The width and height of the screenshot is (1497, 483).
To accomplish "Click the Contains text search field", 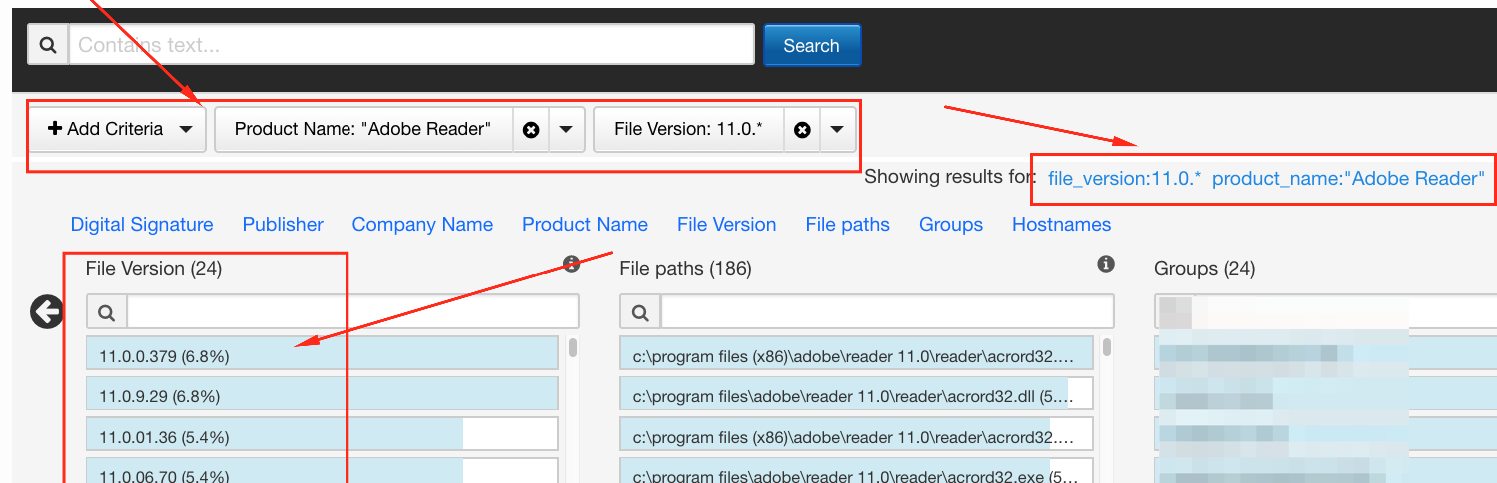I will click(411, 45).
